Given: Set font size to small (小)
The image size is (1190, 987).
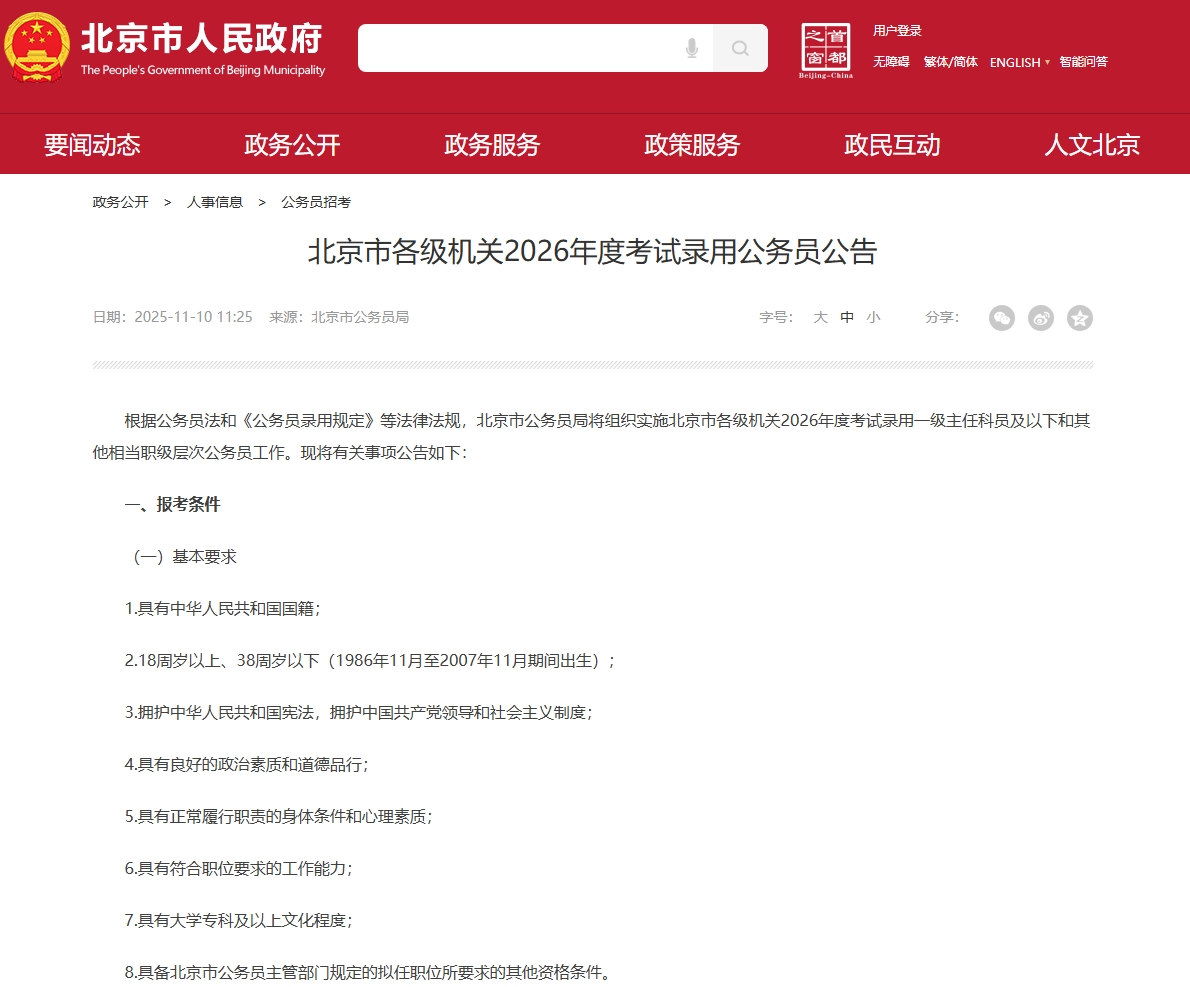Looking at the screenshot, I should click(x=873, y=317).
